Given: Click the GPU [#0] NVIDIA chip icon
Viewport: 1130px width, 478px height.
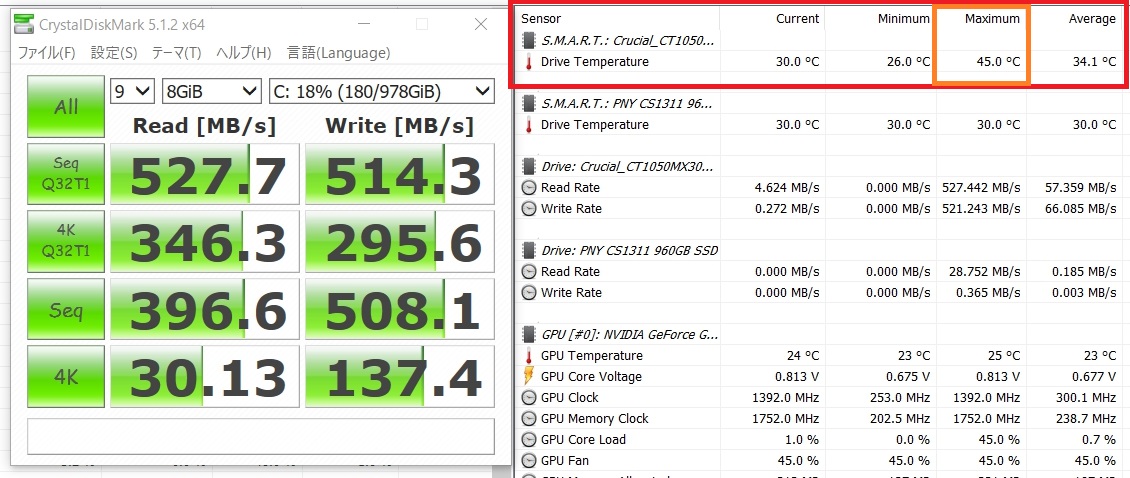Looking at the screenshot, I should click(529, 335).
